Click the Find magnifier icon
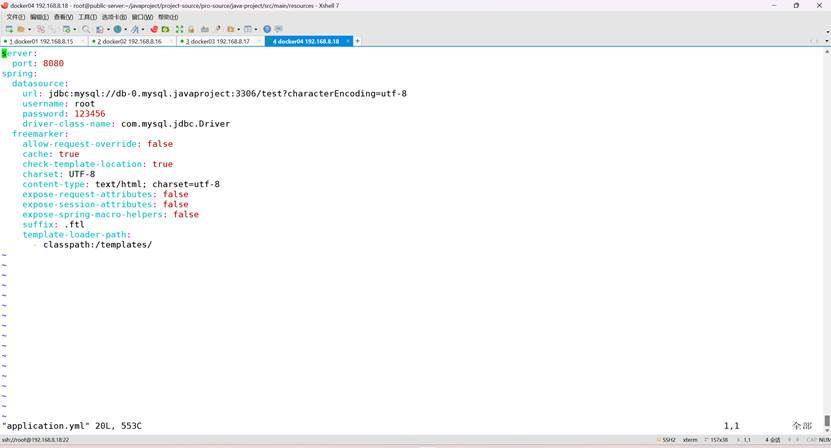The image size is (831, 448). pos(86,29)
